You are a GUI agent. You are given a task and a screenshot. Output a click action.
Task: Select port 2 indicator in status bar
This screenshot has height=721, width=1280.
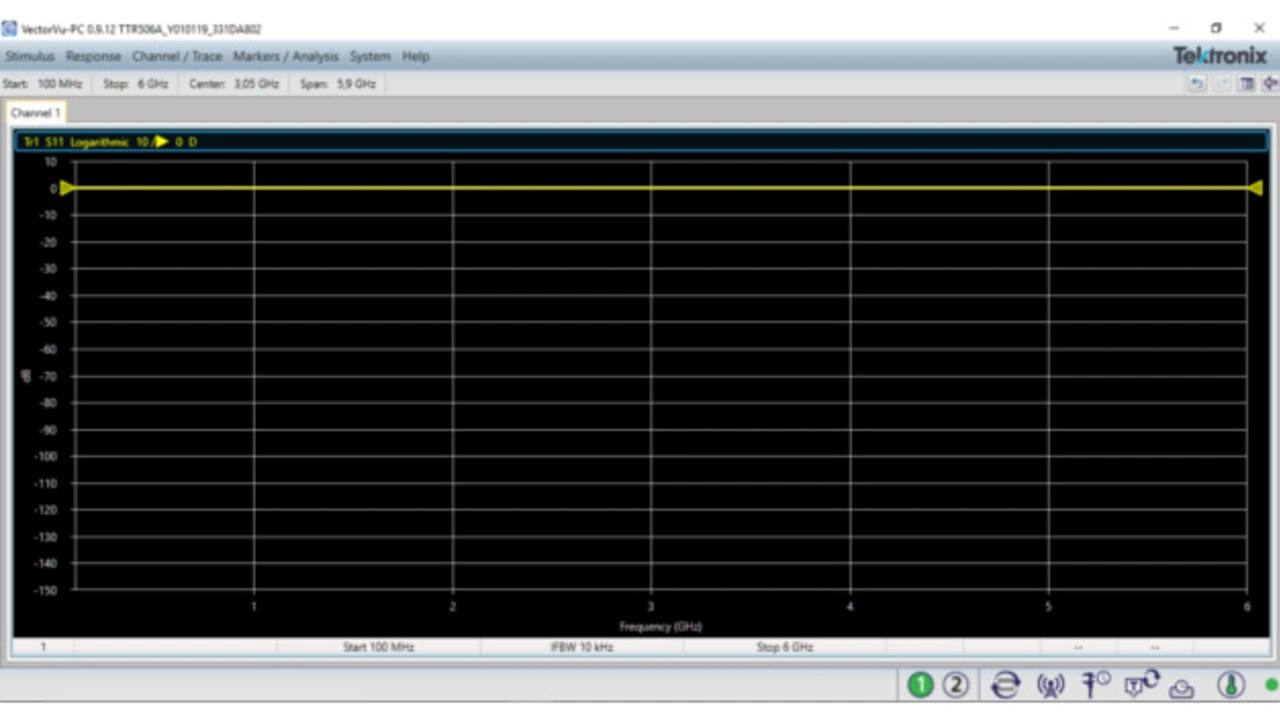click(x=956, y=685)
